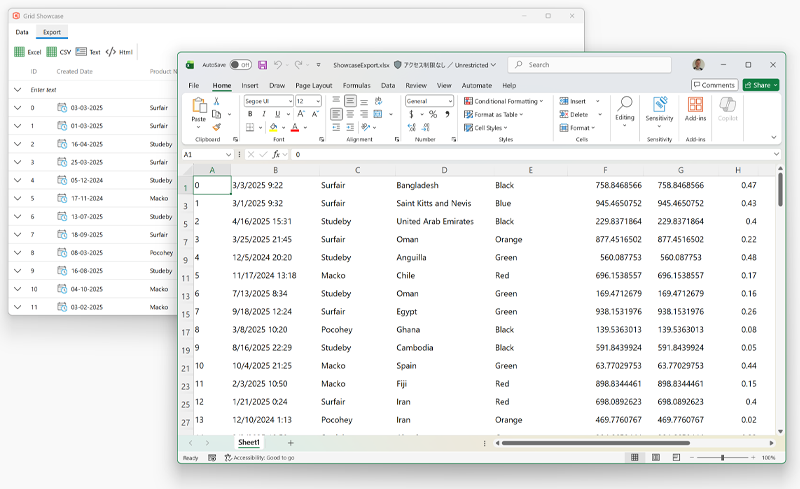Select the Sheet1 worksheet tab

(x=249, y=443)
